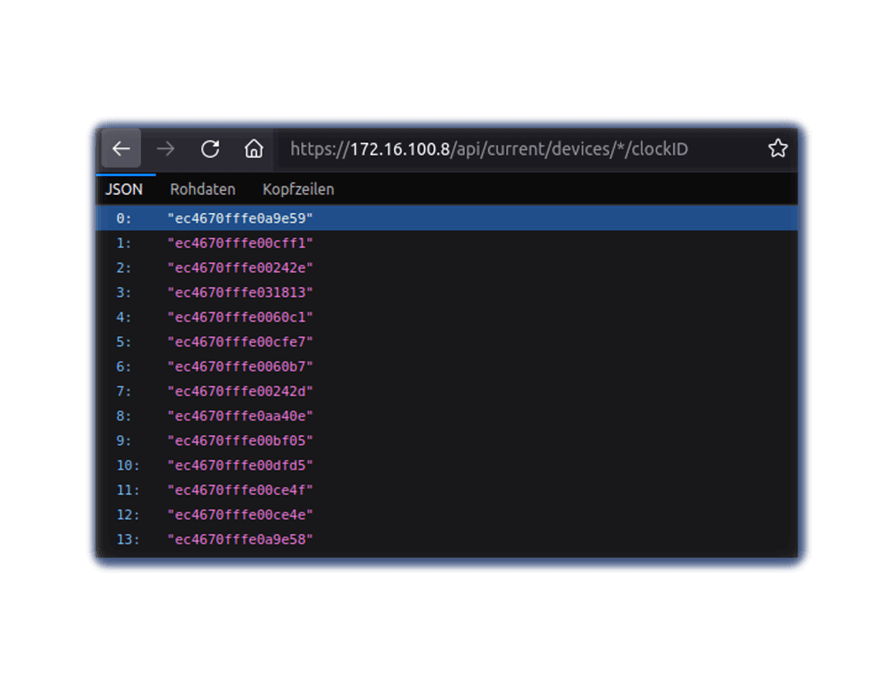Click the index key "13:"

click(x=128, y=539)
